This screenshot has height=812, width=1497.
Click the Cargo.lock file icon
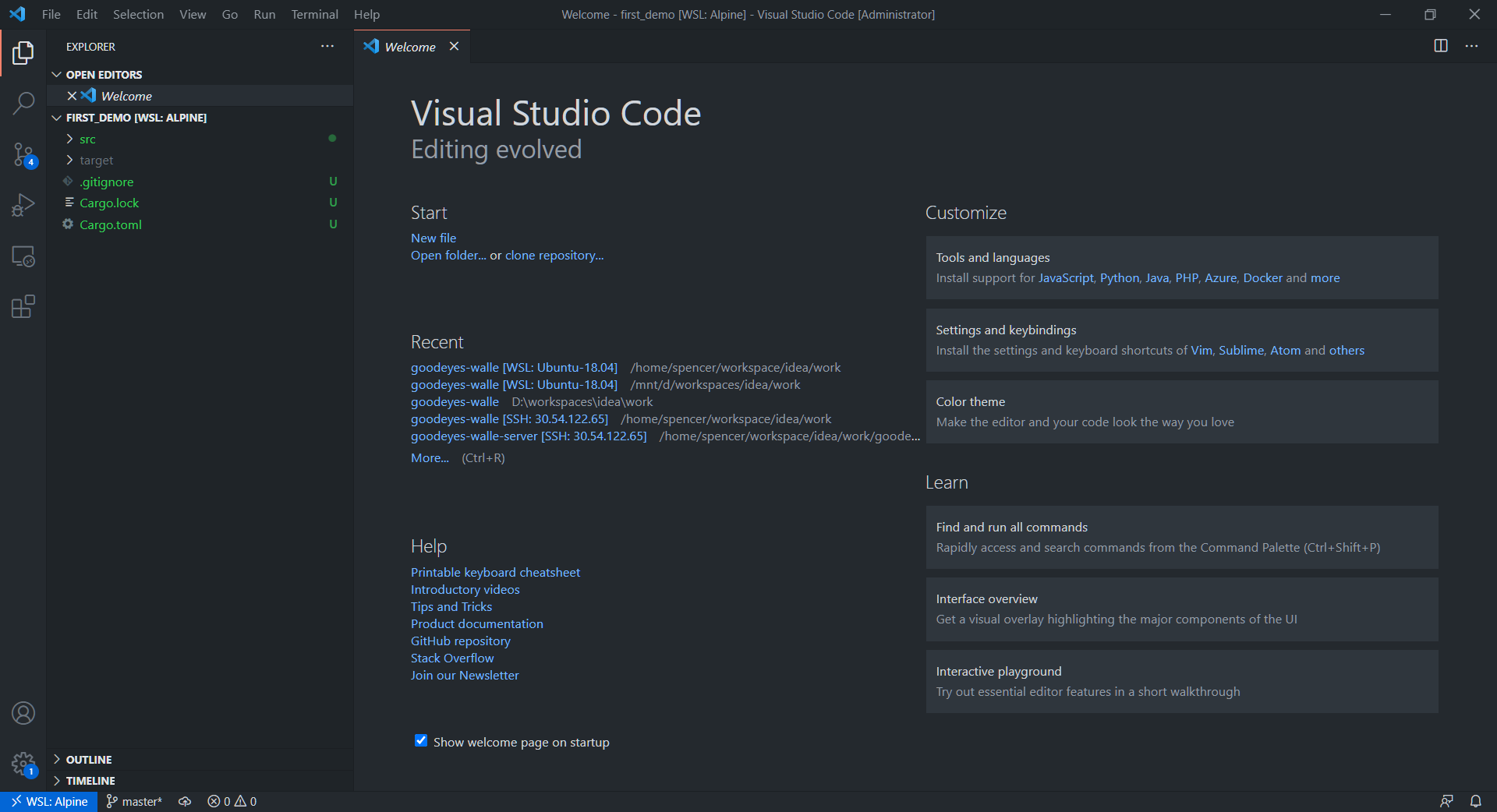69,203
